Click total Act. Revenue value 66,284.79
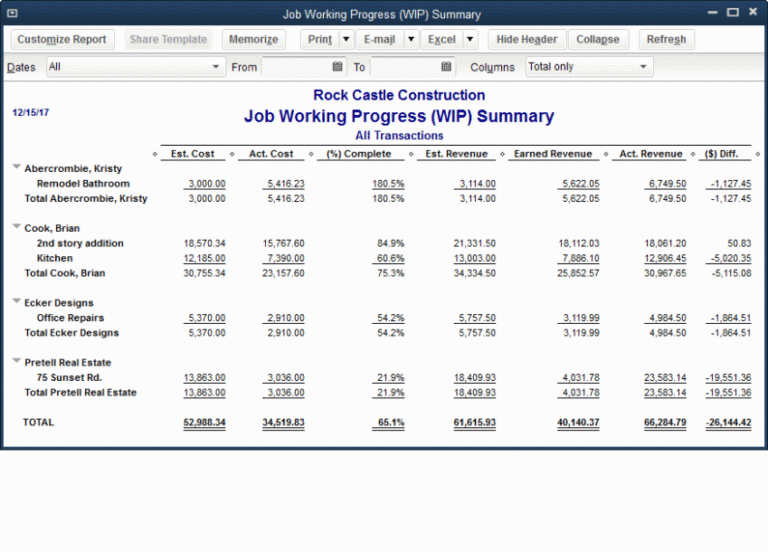The height and width of the screenshot is (552, 768). [665, 422]
